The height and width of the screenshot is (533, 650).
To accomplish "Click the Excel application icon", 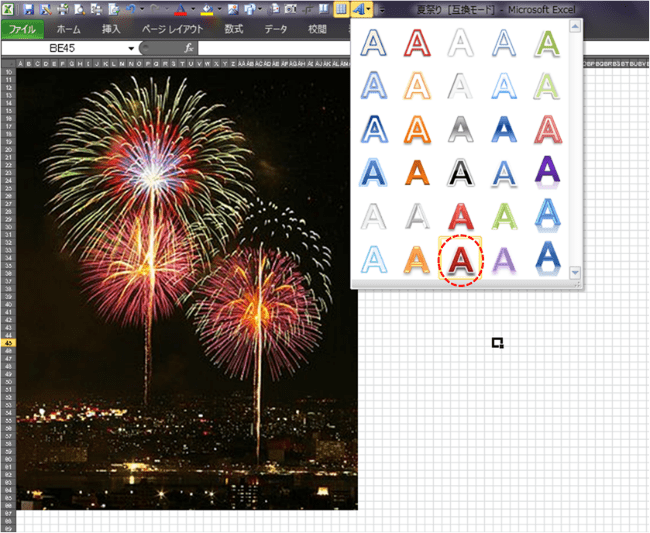I will (8, 9).
